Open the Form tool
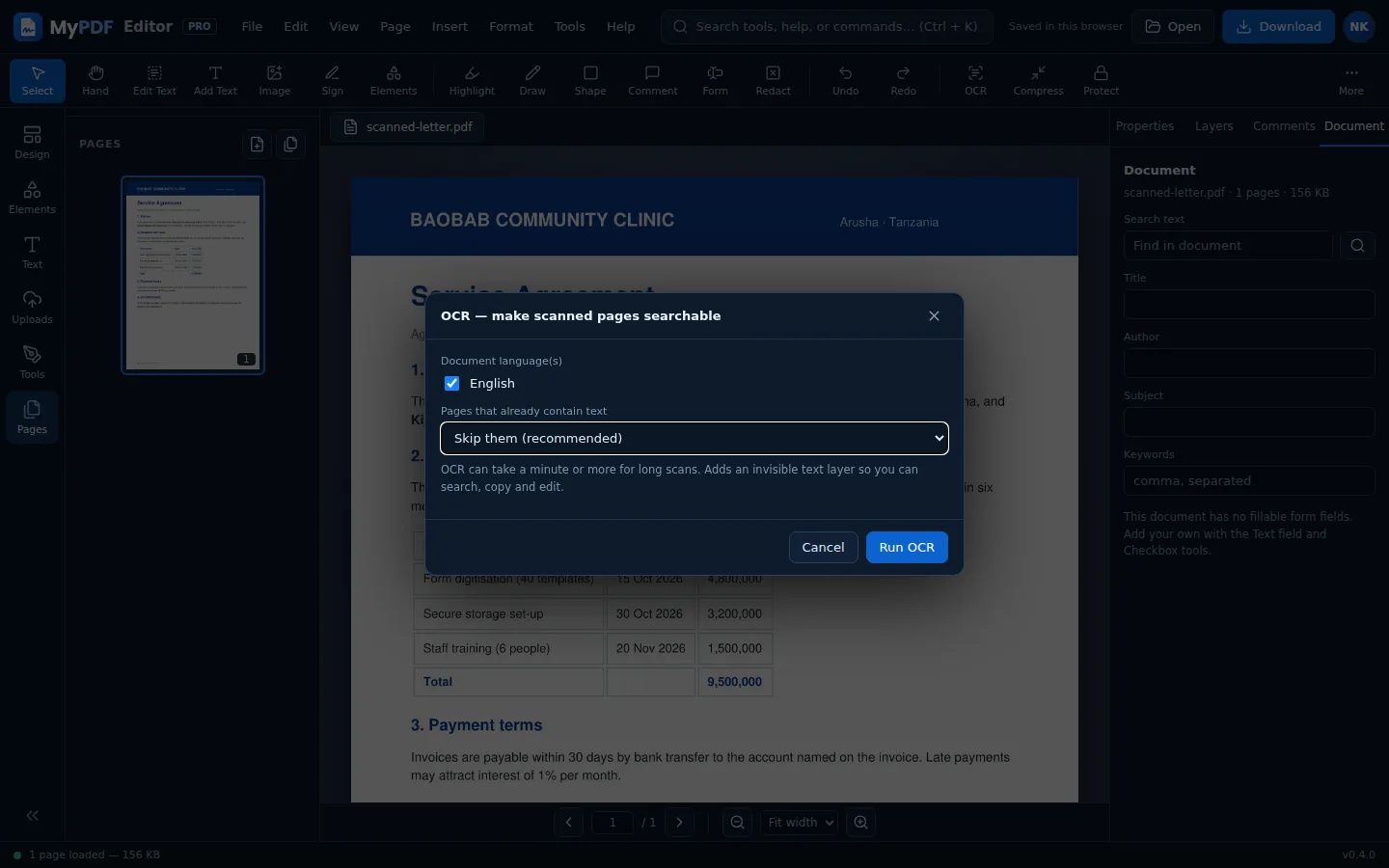 715,81
